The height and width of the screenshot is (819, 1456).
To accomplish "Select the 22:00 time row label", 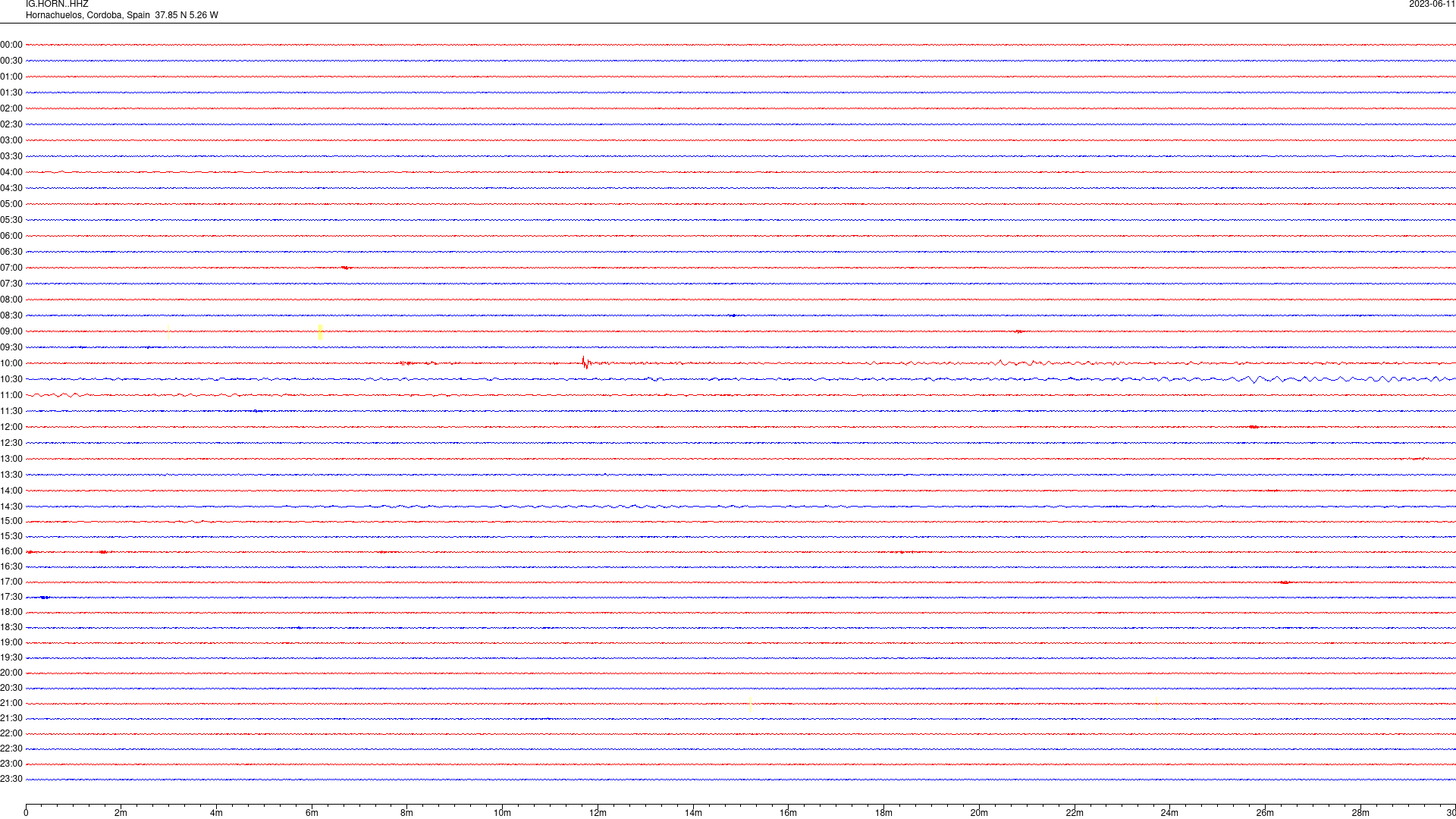I will pos(11,733).
